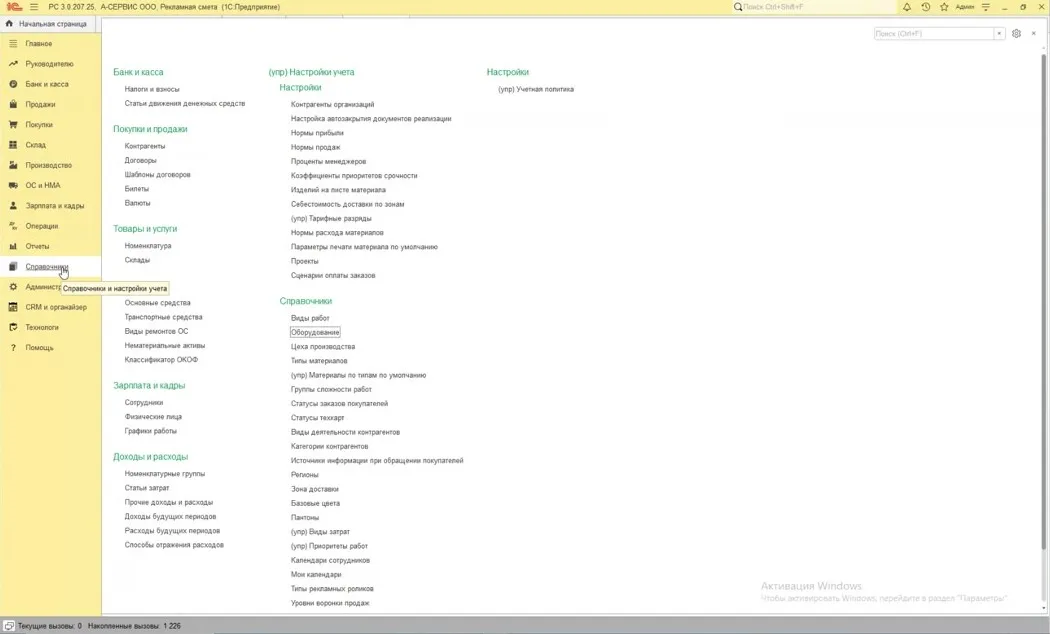The width and height of the screenshot is (1050, 634).
Task: Click the status bar calls icon
Action: (x=9, y=626)
